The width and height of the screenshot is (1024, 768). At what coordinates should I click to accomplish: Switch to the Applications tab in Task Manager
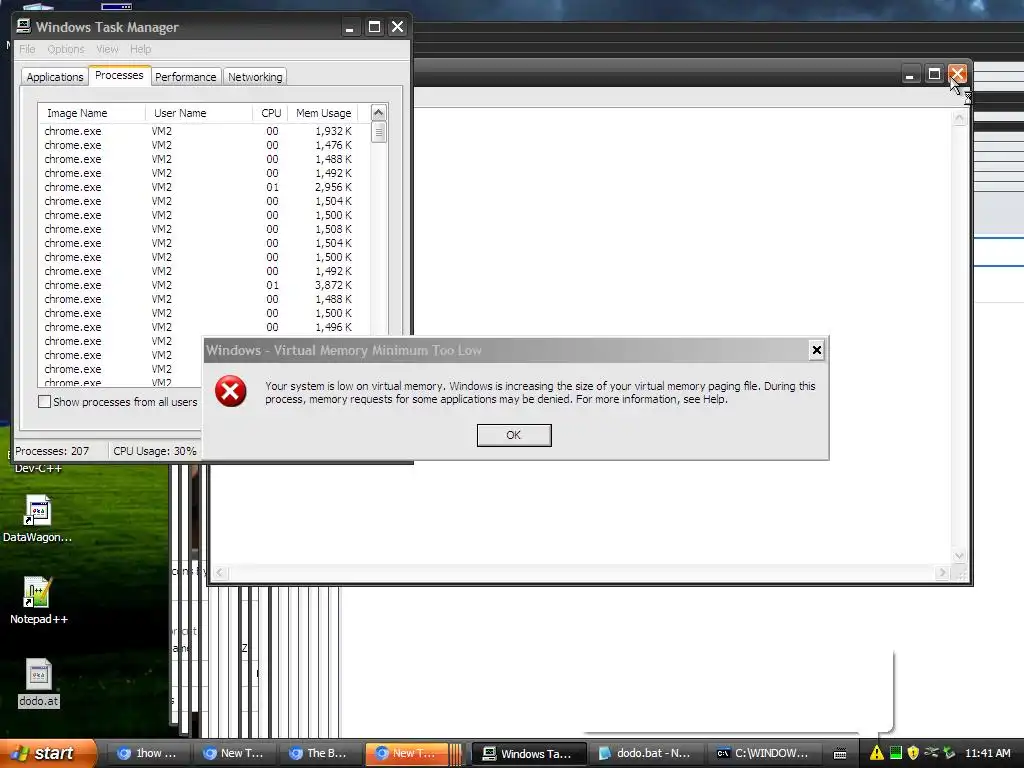point(55,77)
